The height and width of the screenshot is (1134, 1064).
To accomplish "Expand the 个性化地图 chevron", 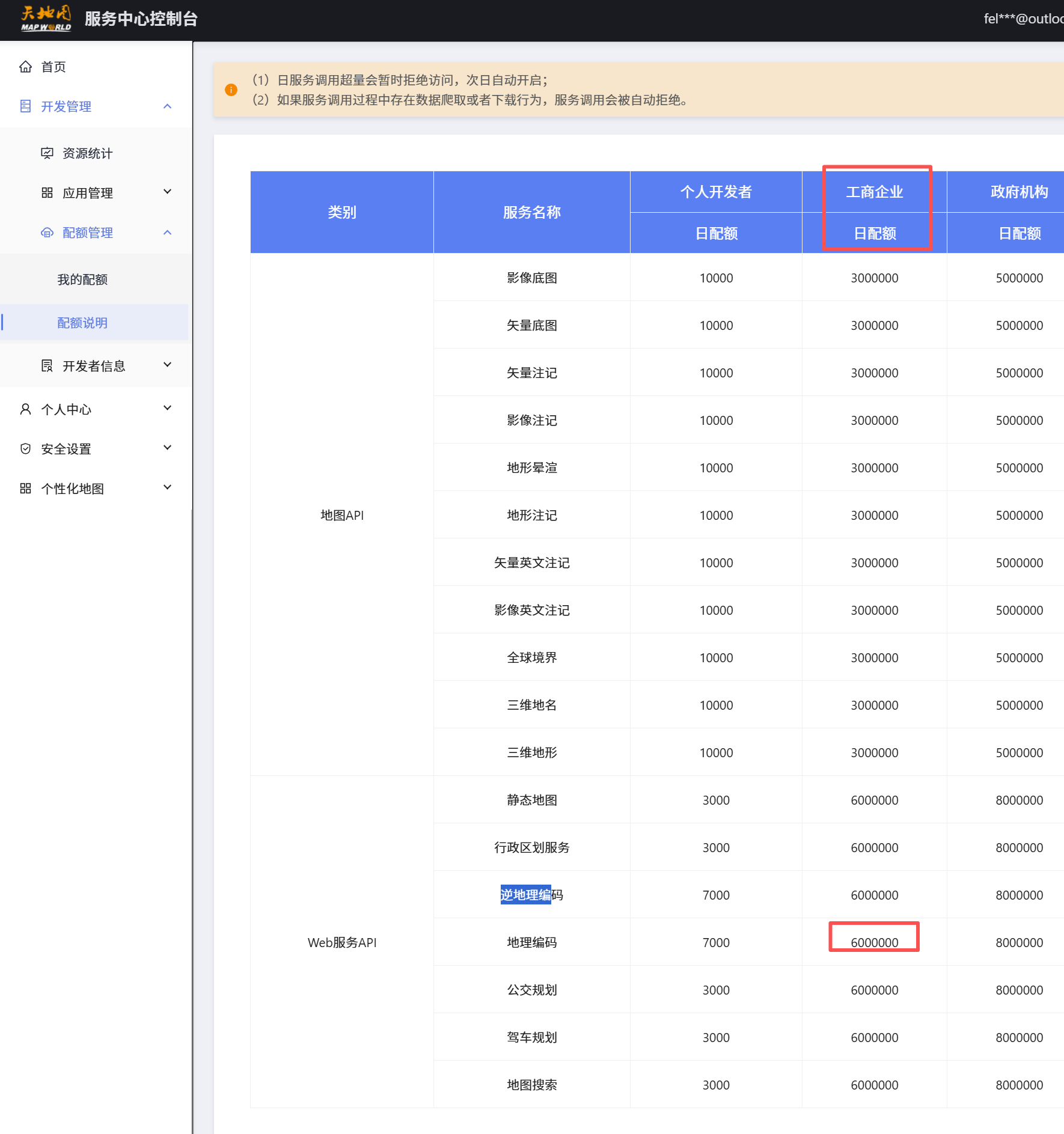I will 168,487.
